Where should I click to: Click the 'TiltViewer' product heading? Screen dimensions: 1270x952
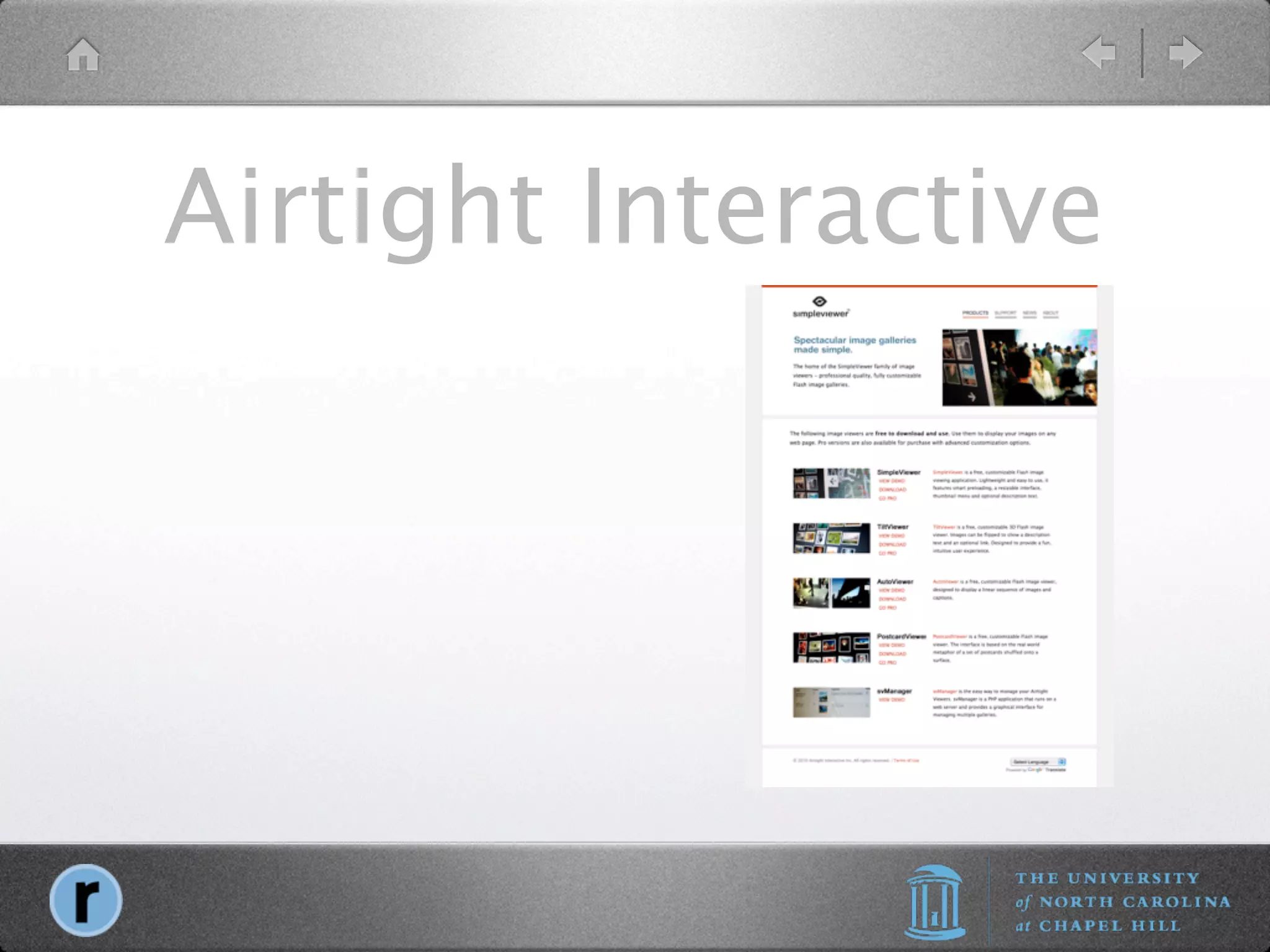(x=892, y=527)
